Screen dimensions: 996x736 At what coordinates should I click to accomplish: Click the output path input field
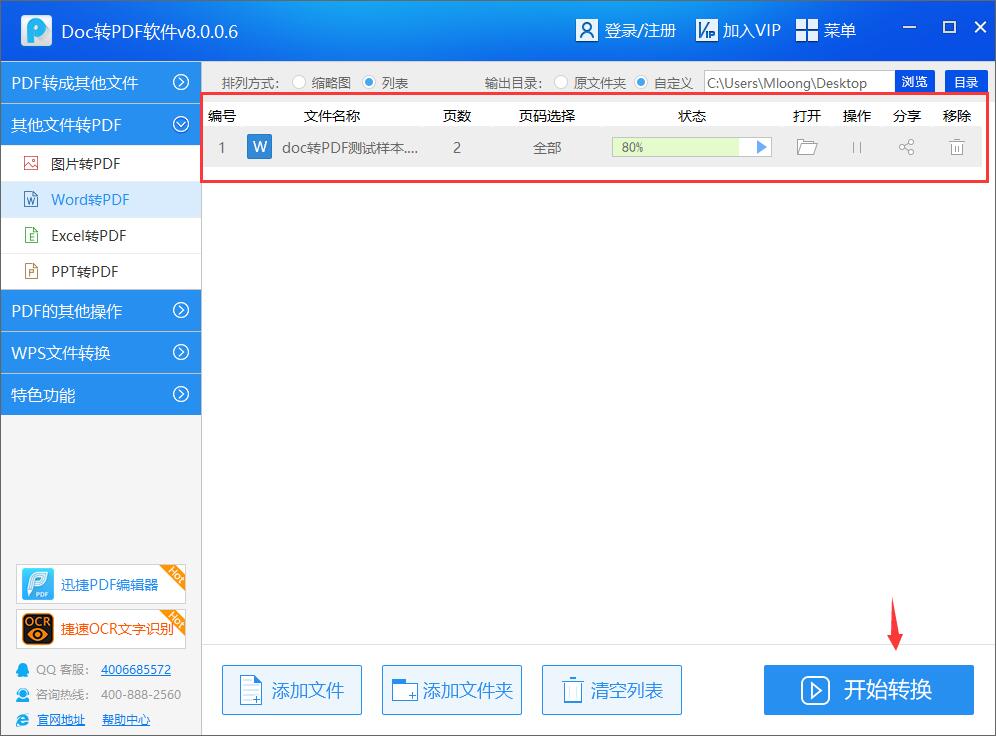pyautogui.click(x=798, y=83)
